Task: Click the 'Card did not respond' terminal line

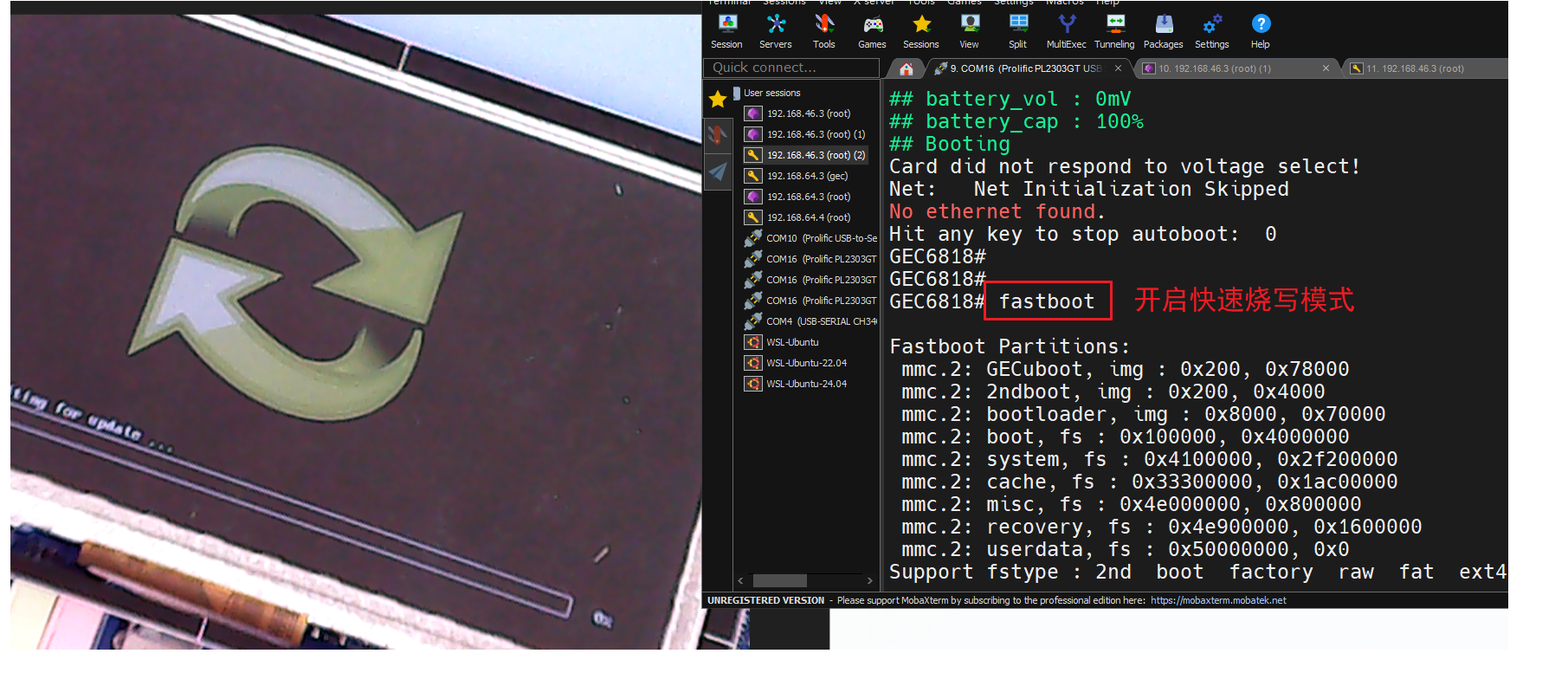Action: (1125, 166)
